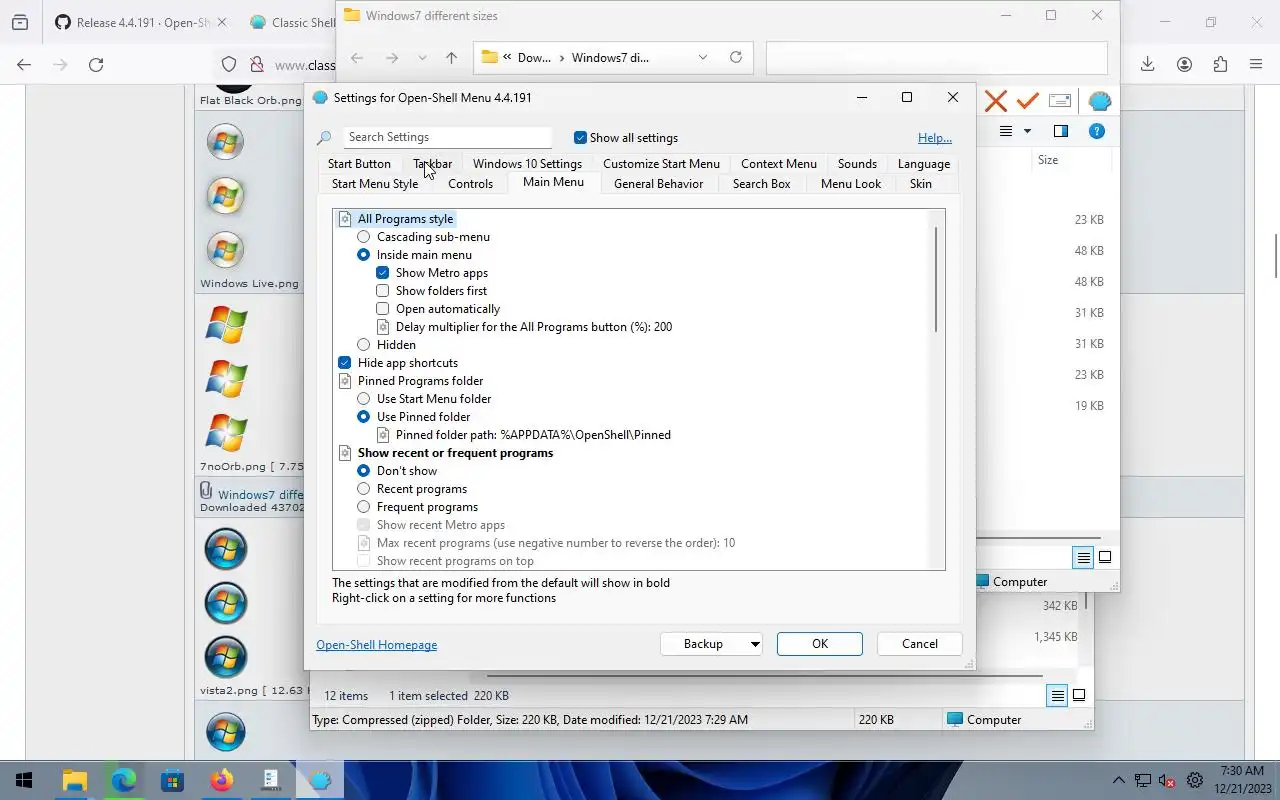Open recent locations dropdown in Explorer navigation
Screen dimensions: 1280x800
(422, 58)
